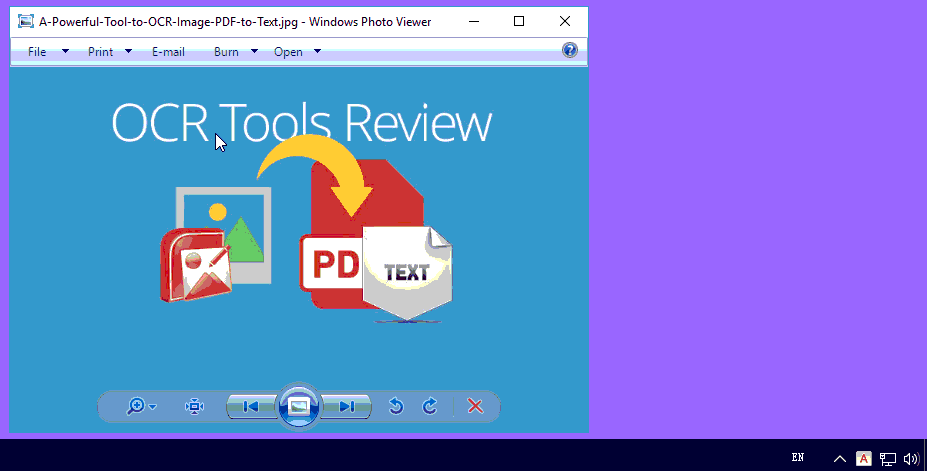Delete the photo with red X

tap(475, 407)
